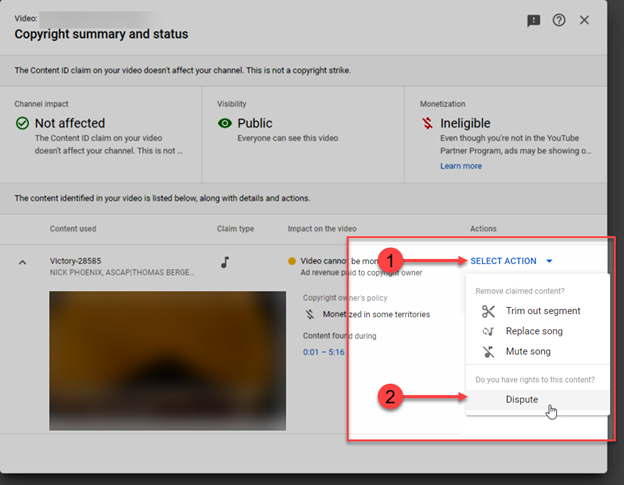624x485 pixels.
Task: Click the Replace song icon
Action: tap(488, 331)
